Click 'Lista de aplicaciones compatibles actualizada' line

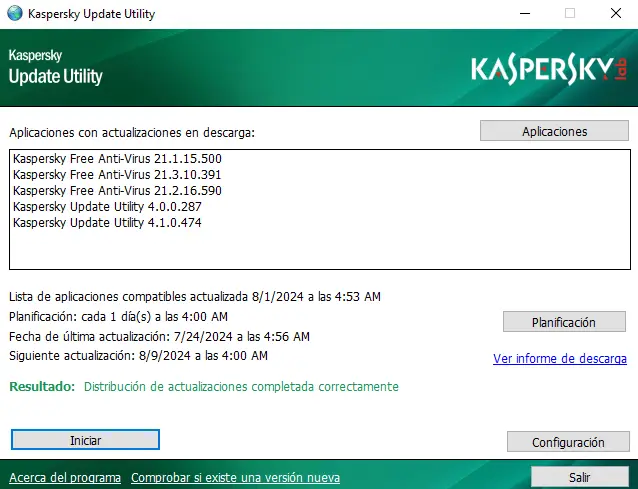pyautogui.click(x=194, y=297)
